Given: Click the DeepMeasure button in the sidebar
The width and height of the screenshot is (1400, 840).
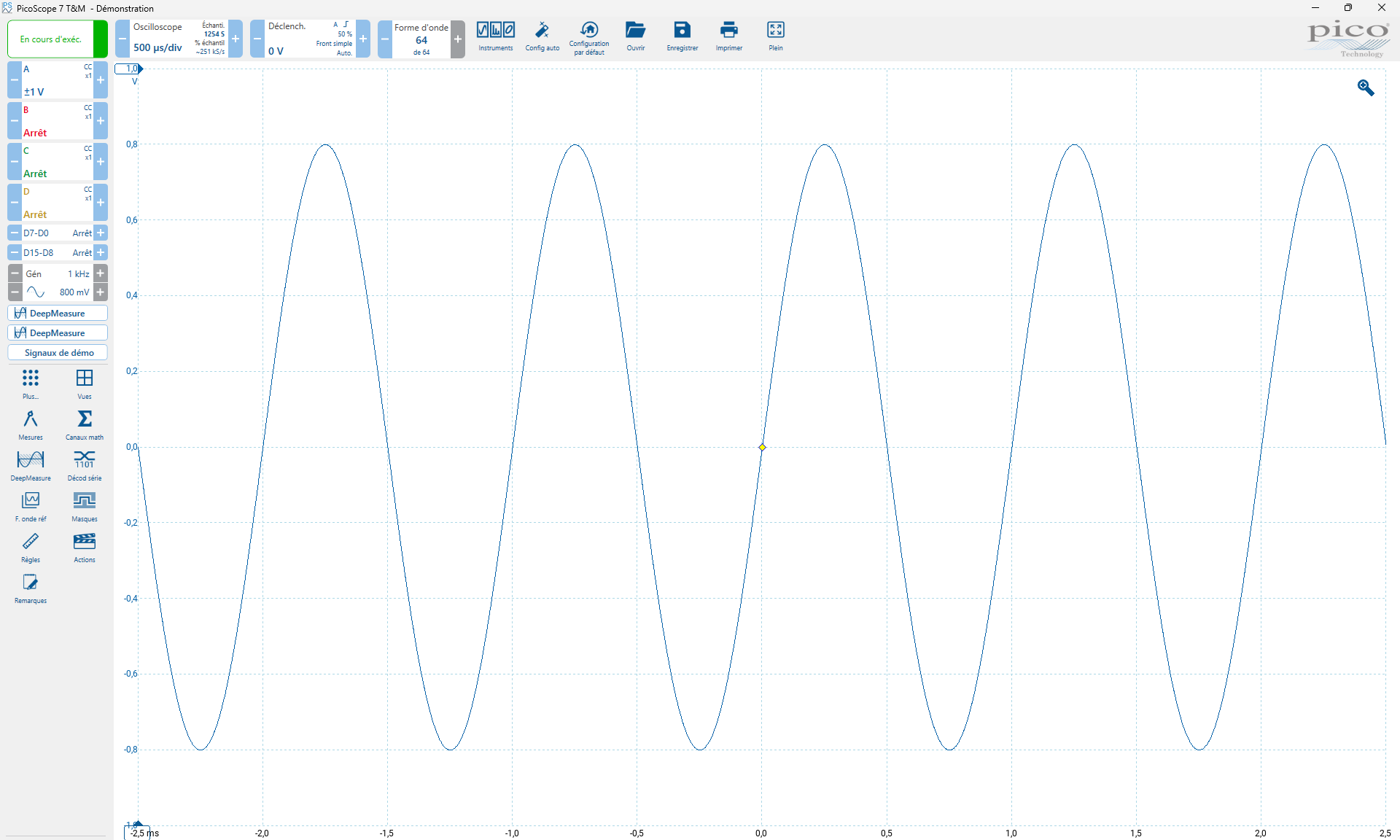Looking at the screenshot, I should click(58, 313).
